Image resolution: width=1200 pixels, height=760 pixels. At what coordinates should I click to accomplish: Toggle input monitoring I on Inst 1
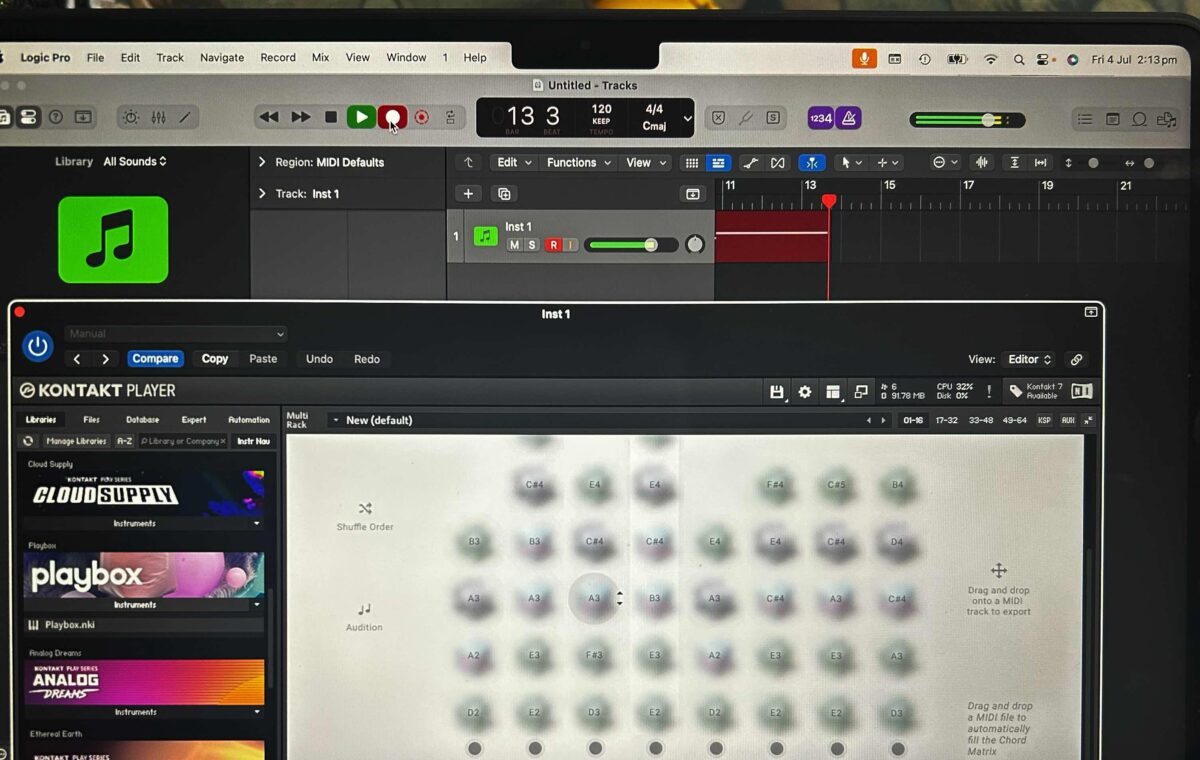tap(571, 245)
